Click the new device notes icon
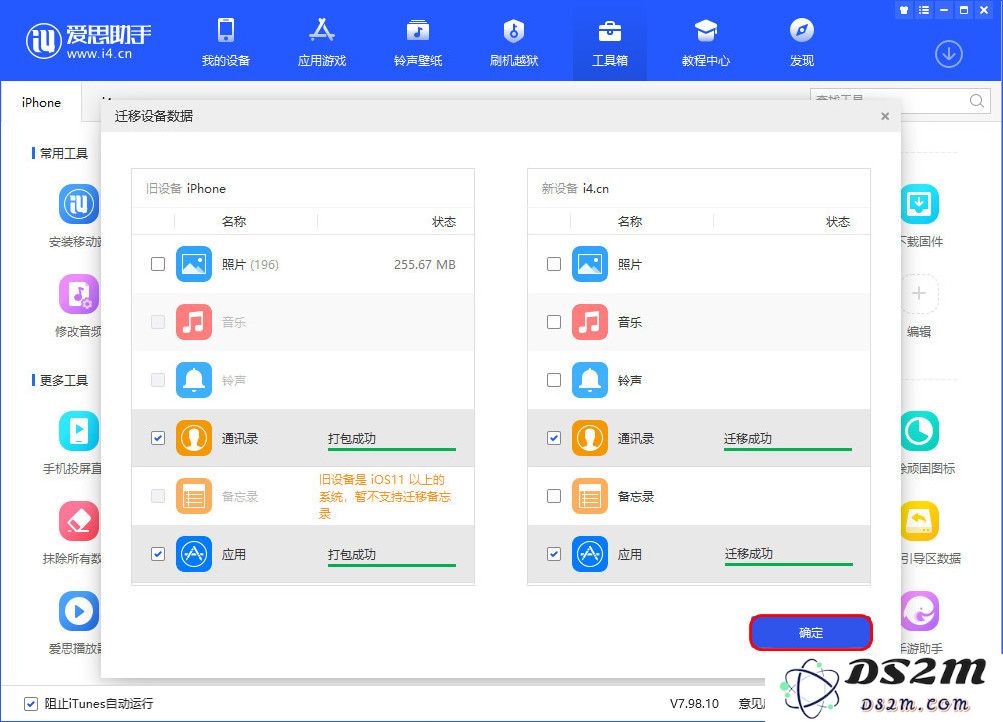 click(590, 496)
